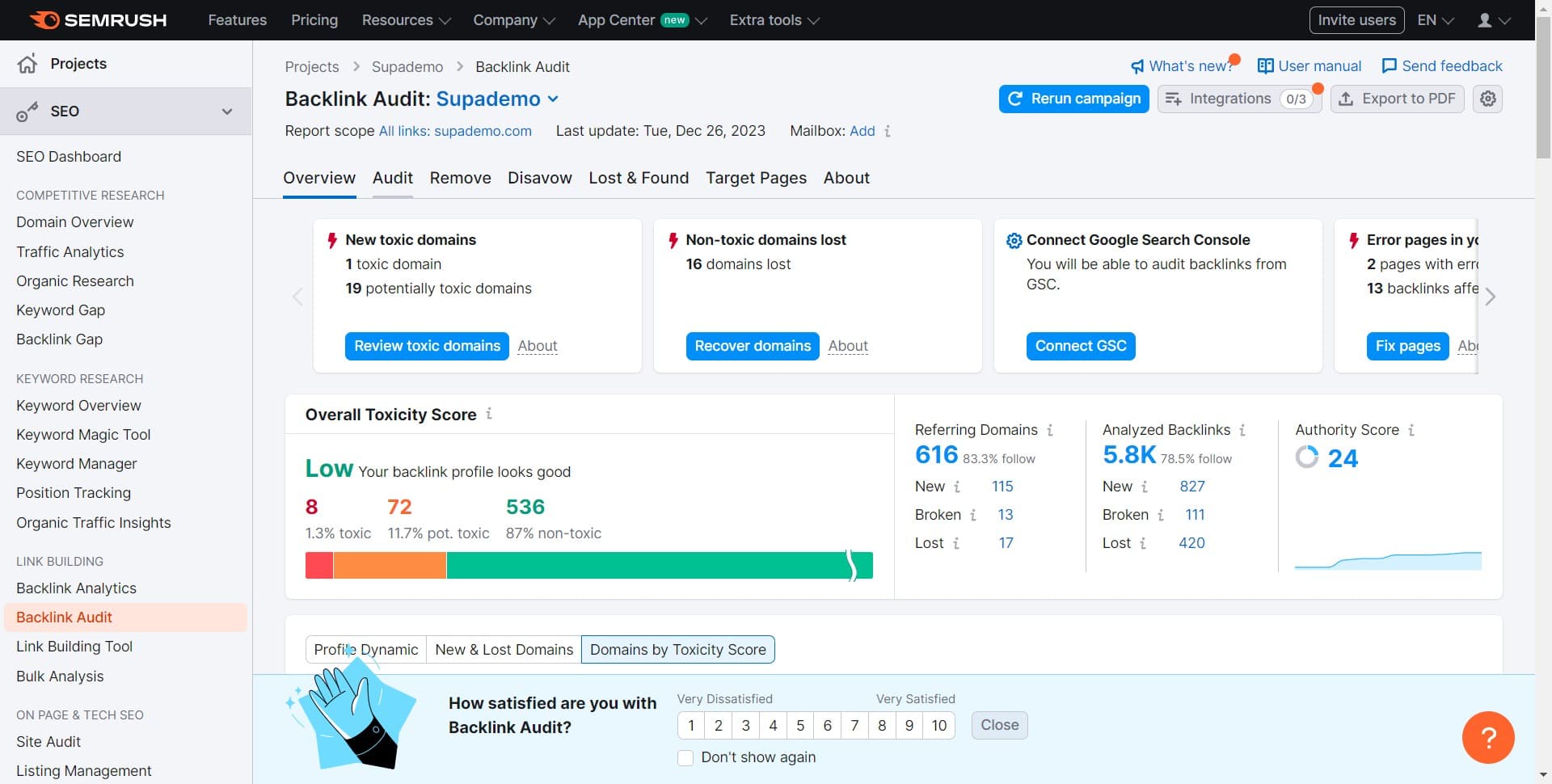Click the green non-toxic bar segment
The width and height of the screenshot is (1552, 784).
tap(647, 566)
